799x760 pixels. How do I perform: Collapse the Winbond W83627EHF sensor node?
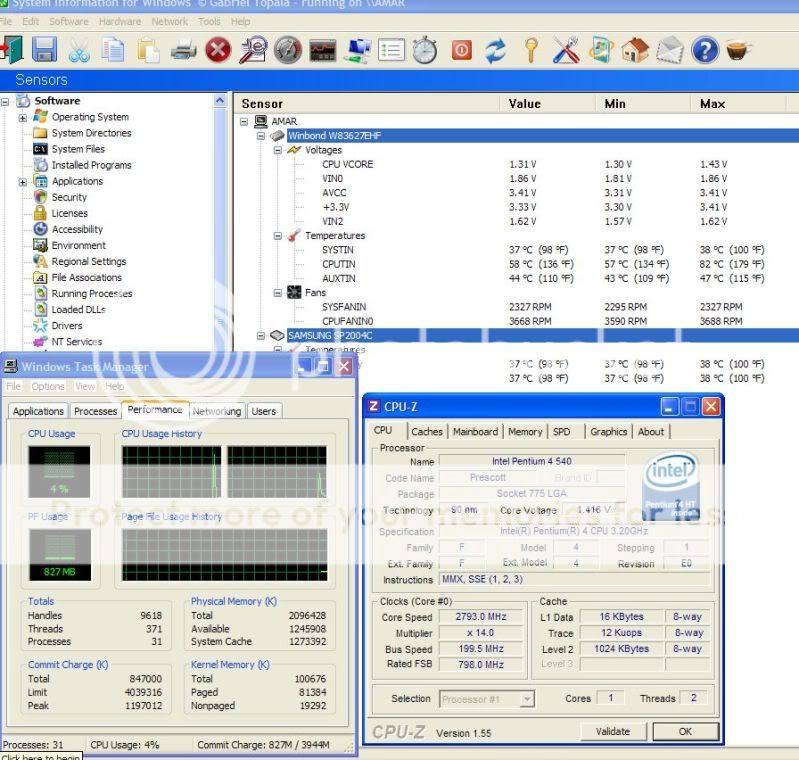[x=261, y=136]
